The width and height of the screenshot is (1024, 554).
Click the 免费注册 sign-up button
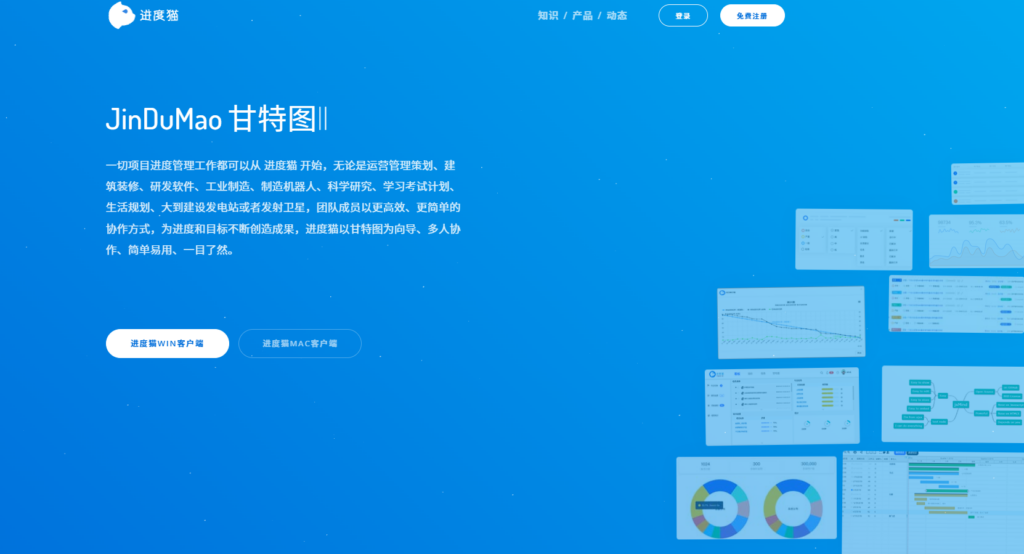[x=752, y=16]
